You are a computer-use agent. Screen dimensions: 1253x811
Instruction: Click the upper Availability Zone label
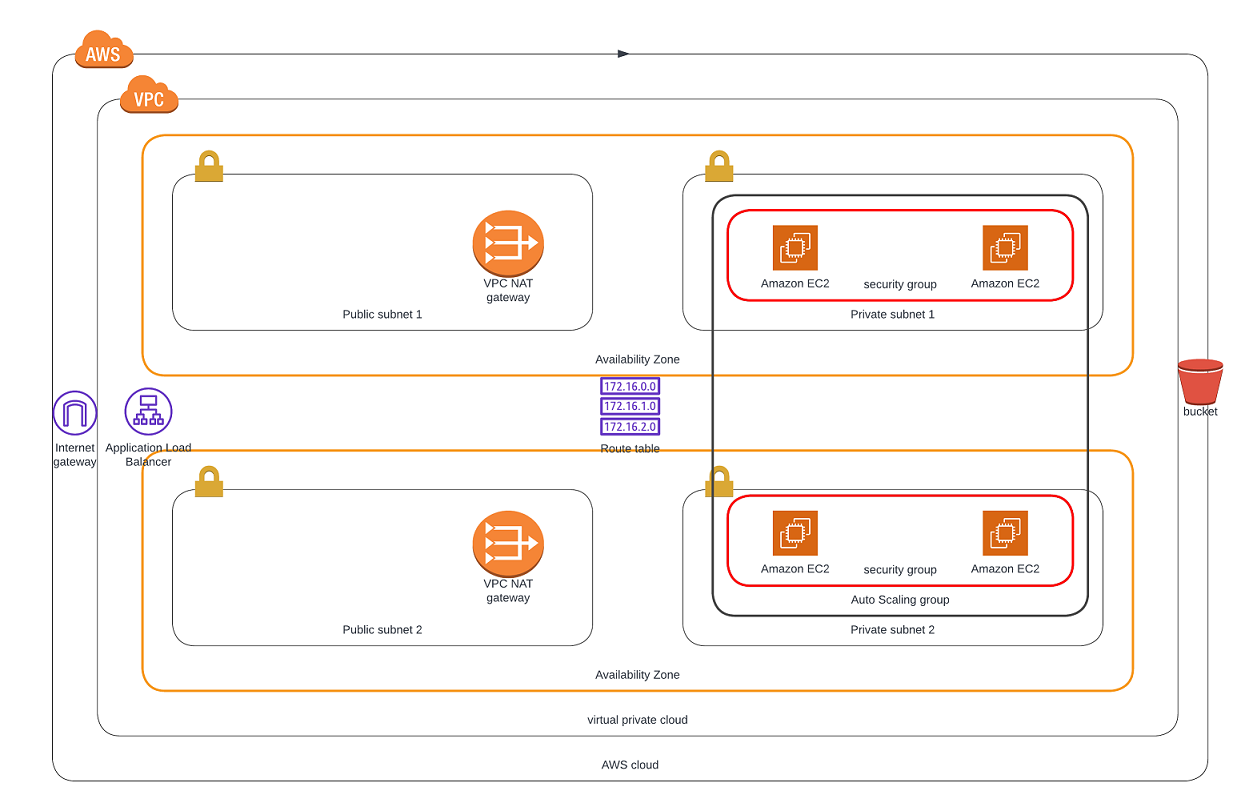click(637, 359)
